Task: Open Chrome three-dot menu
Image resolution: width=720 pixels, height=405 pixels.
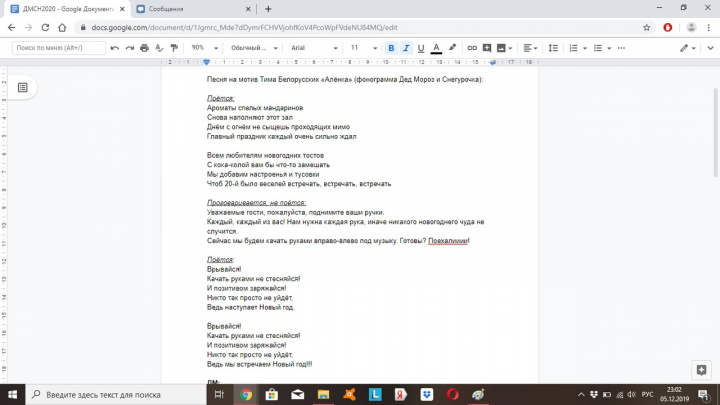Action: click(709, 28)
